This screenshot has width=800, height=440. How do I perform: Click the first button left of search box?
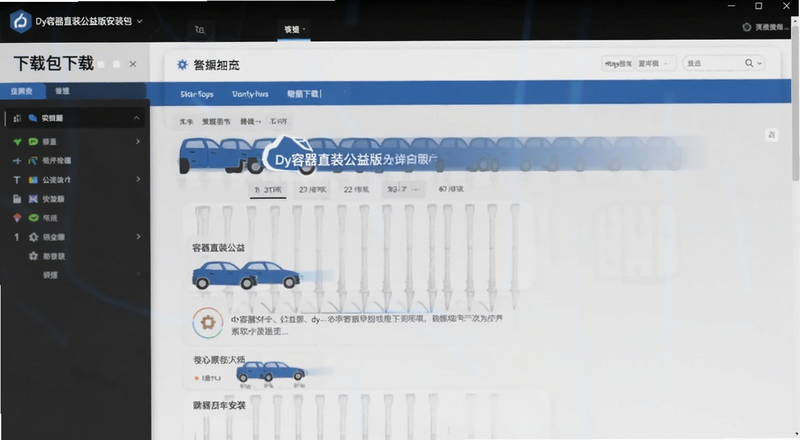click(618, 63)
